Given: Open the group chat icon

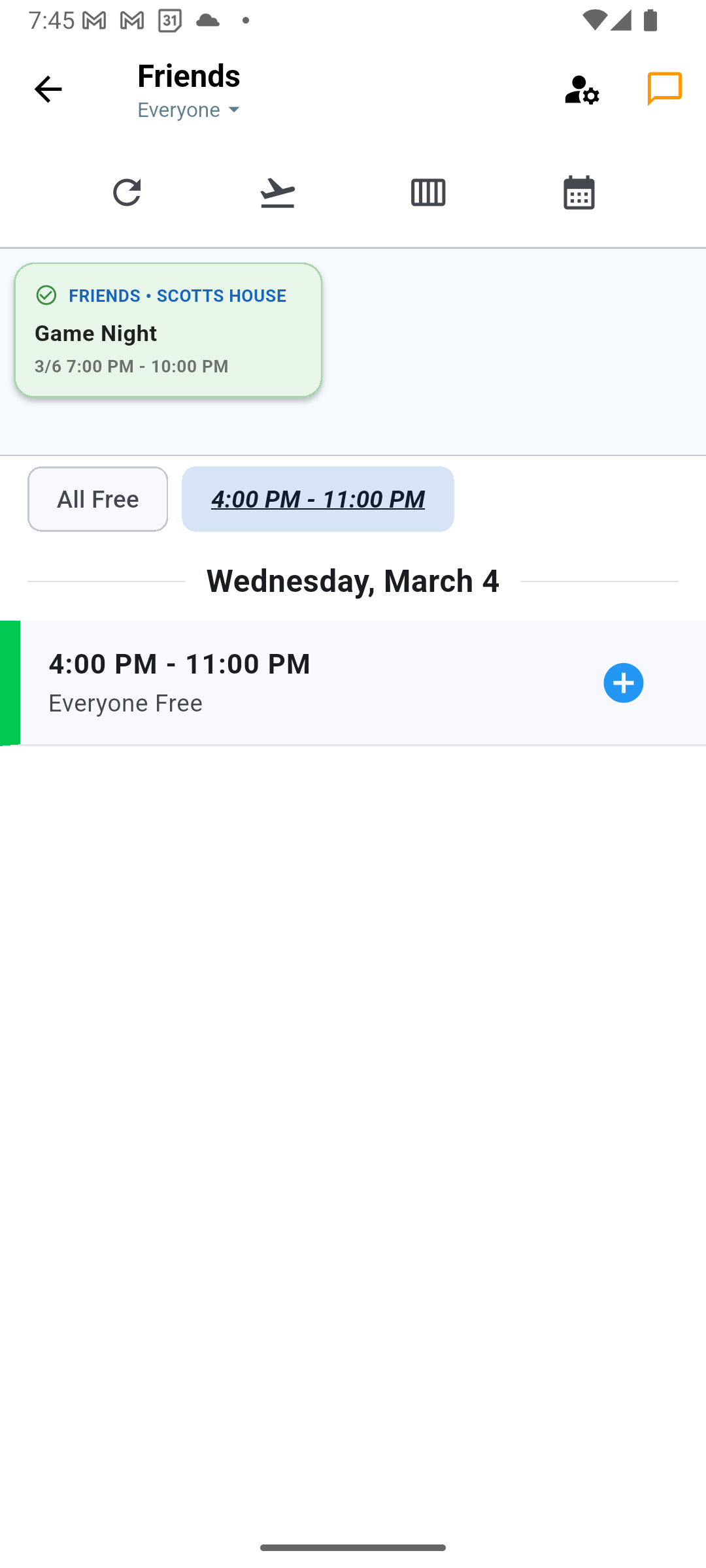Looking at the screenshot, I should coord(665,88).
